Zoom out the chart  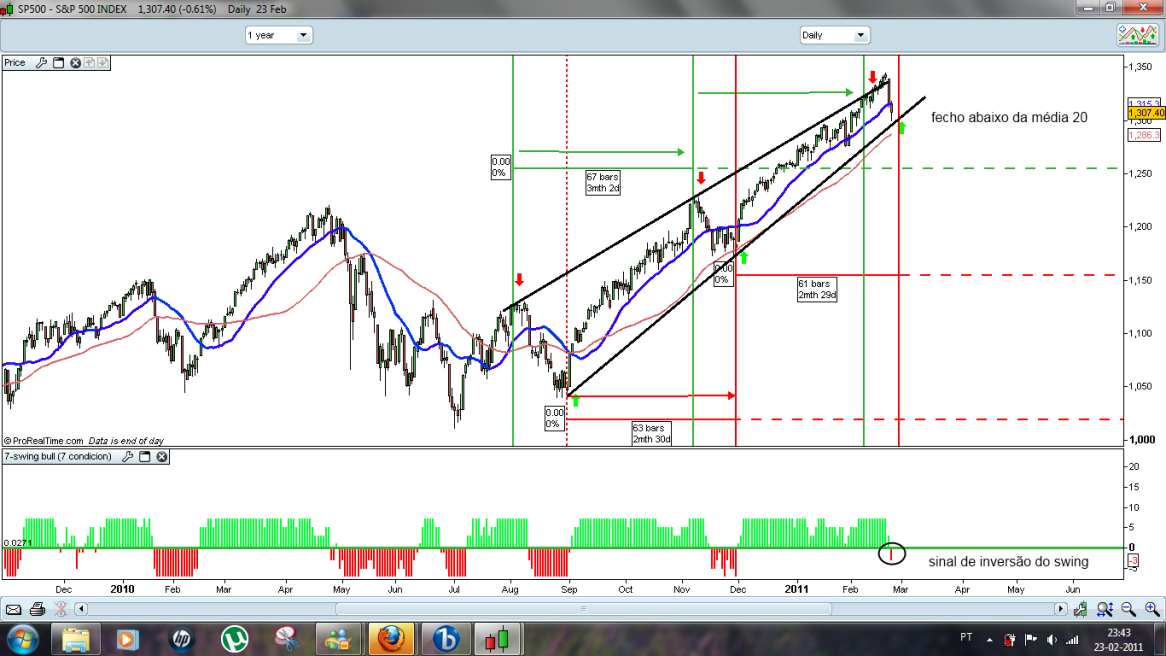(x=1128, y=609)
